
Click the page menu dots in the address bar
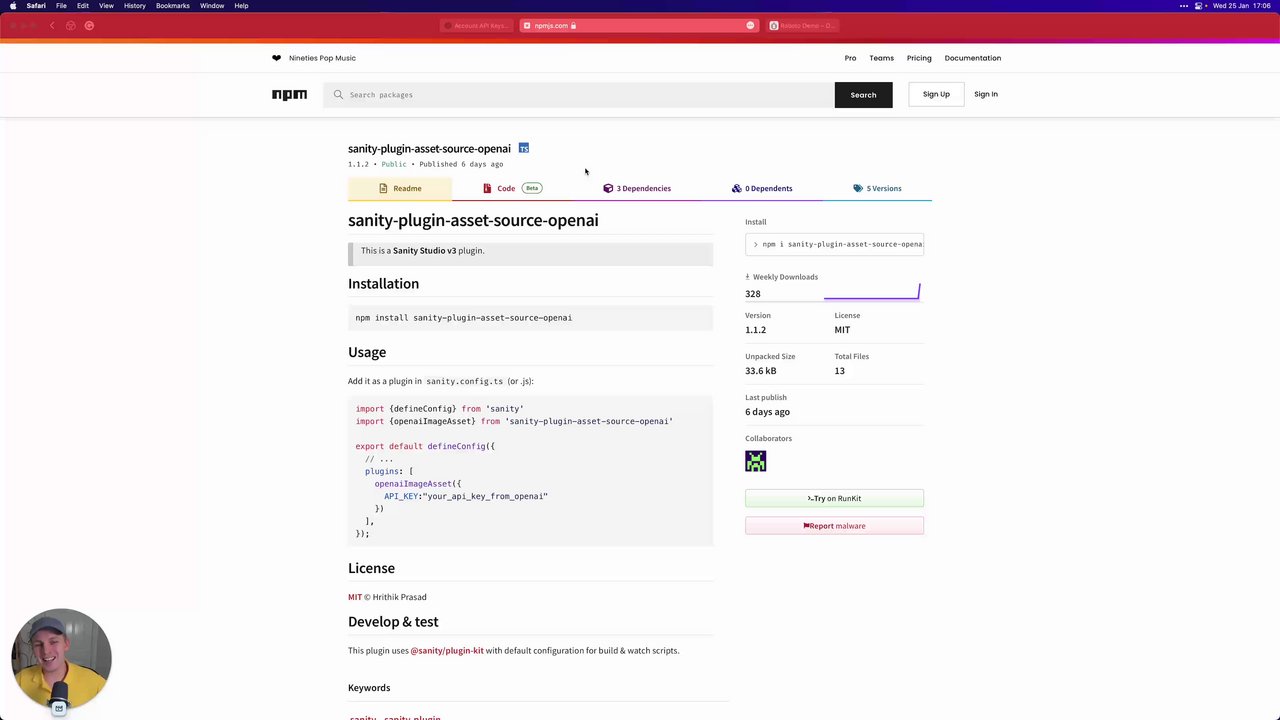(750, 25)
